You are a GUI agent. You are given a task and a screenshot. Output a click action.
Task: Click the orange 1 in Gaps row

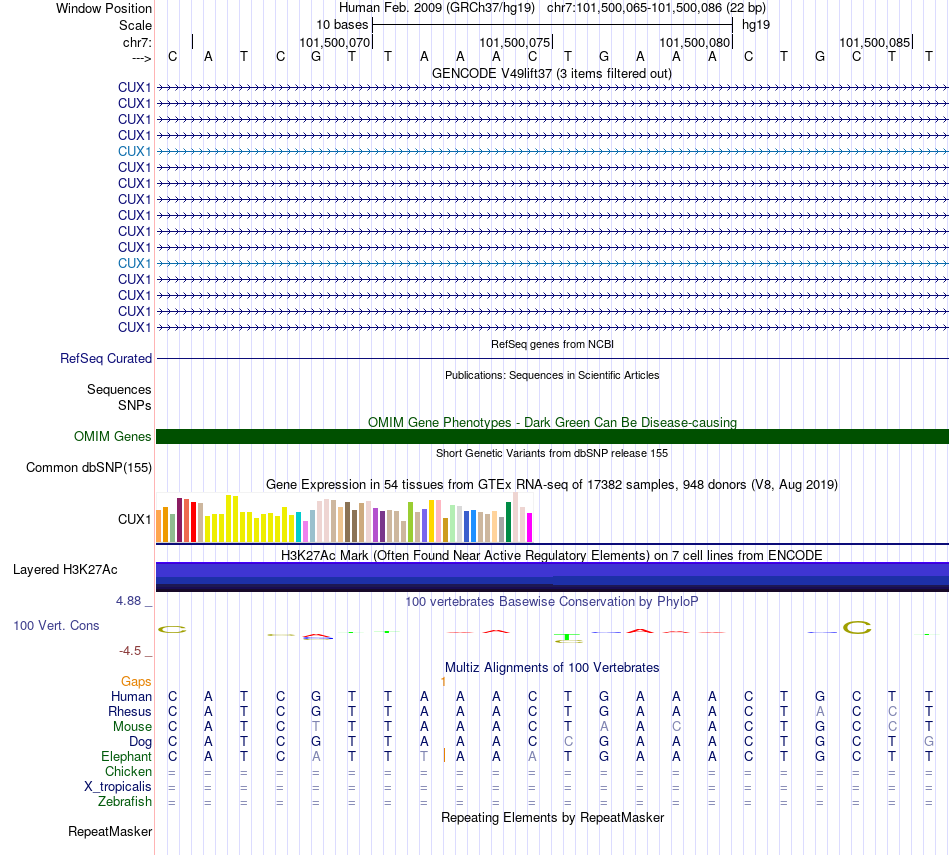443,682
